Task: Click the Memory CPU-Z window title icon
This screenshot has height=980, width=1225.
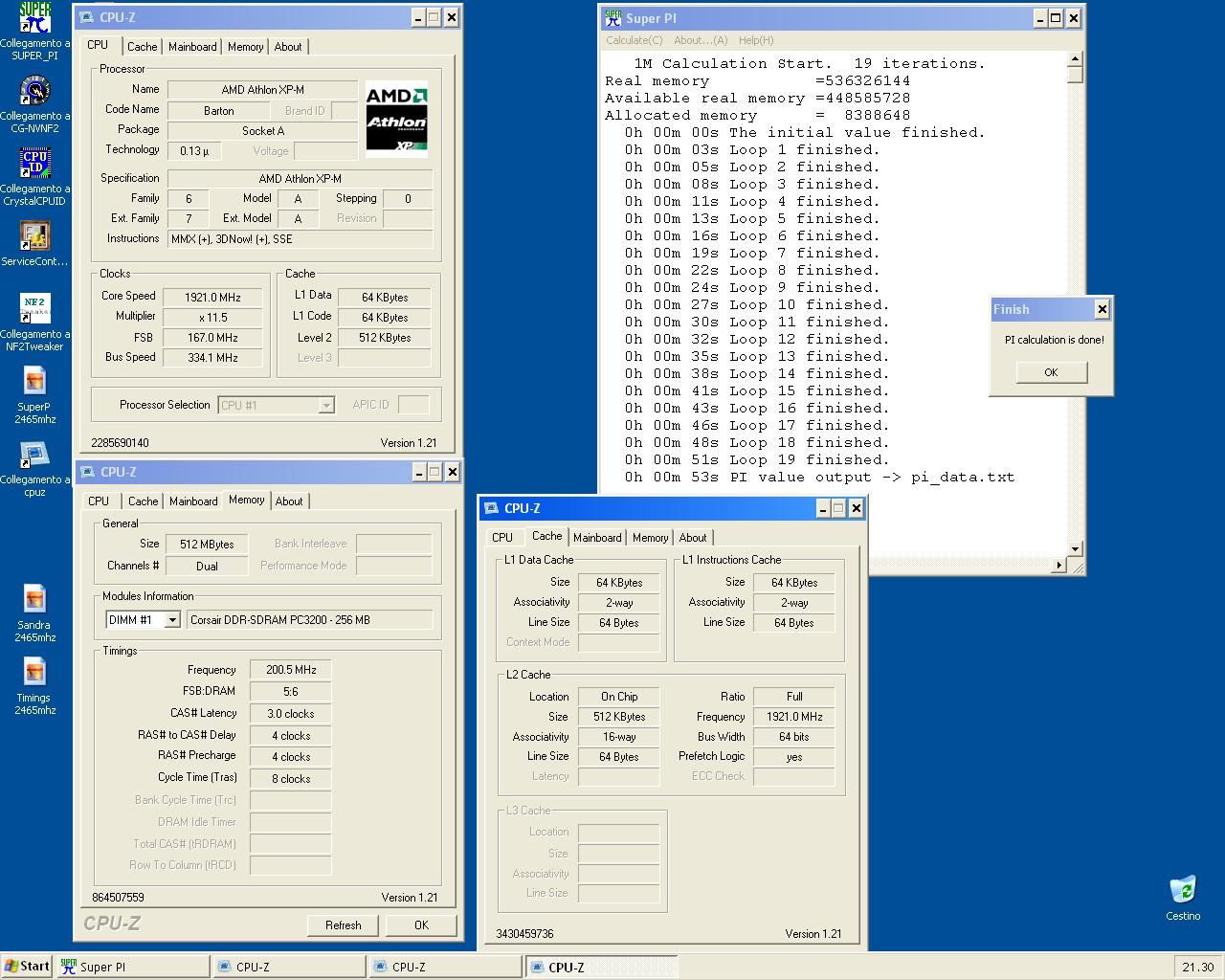Action: [87, 472]
